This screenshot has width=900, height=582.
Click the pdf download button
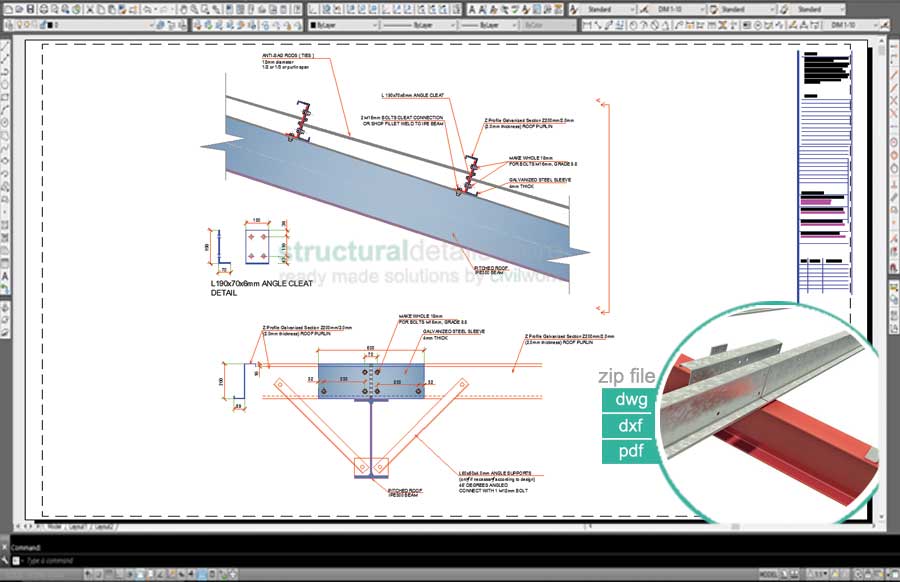click(628, 451)
